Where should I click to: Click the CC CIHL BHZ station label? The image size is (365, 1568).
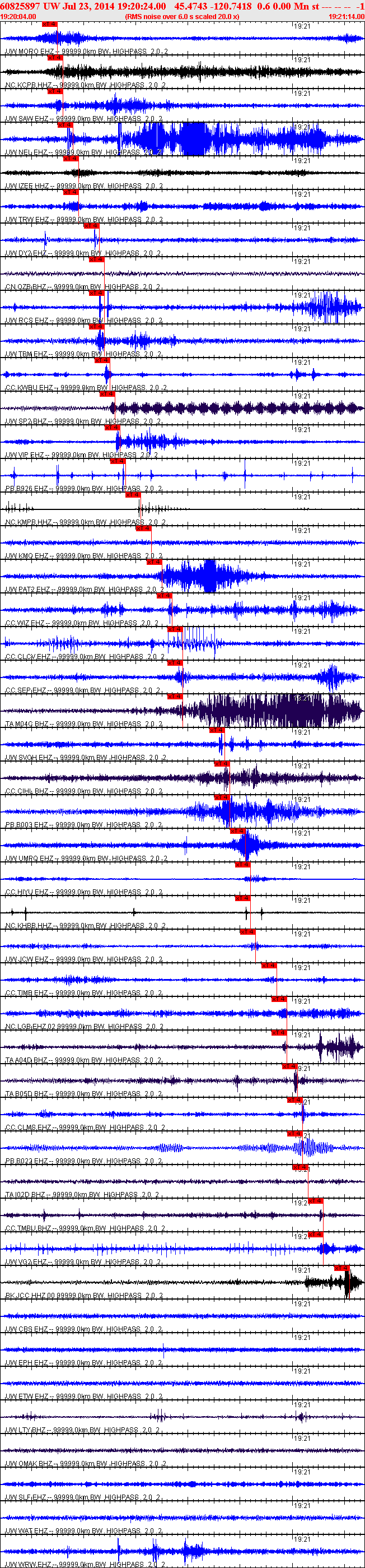tap(84, 791)
